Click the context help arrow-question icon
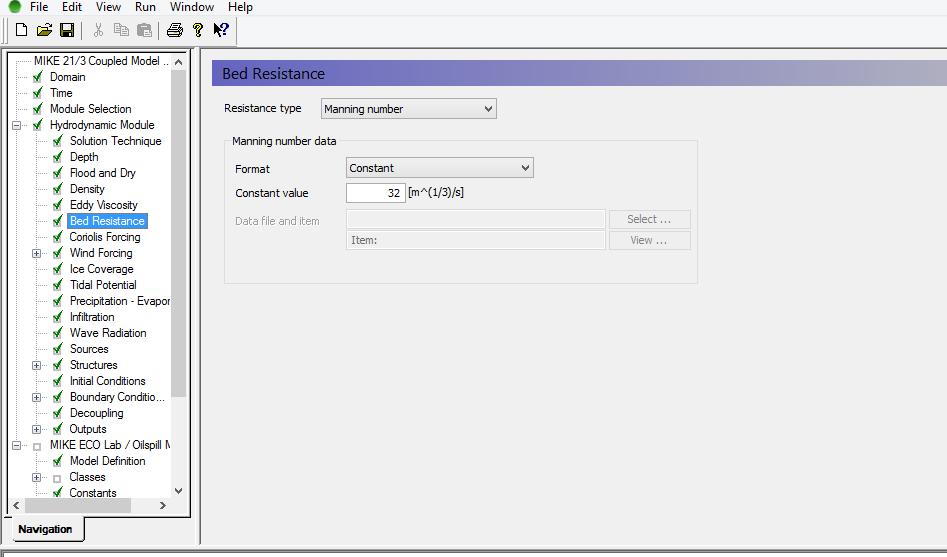Image resolution: width=947 pixels, height=557 pixels. pyautogui.click(x=221, y=30)
